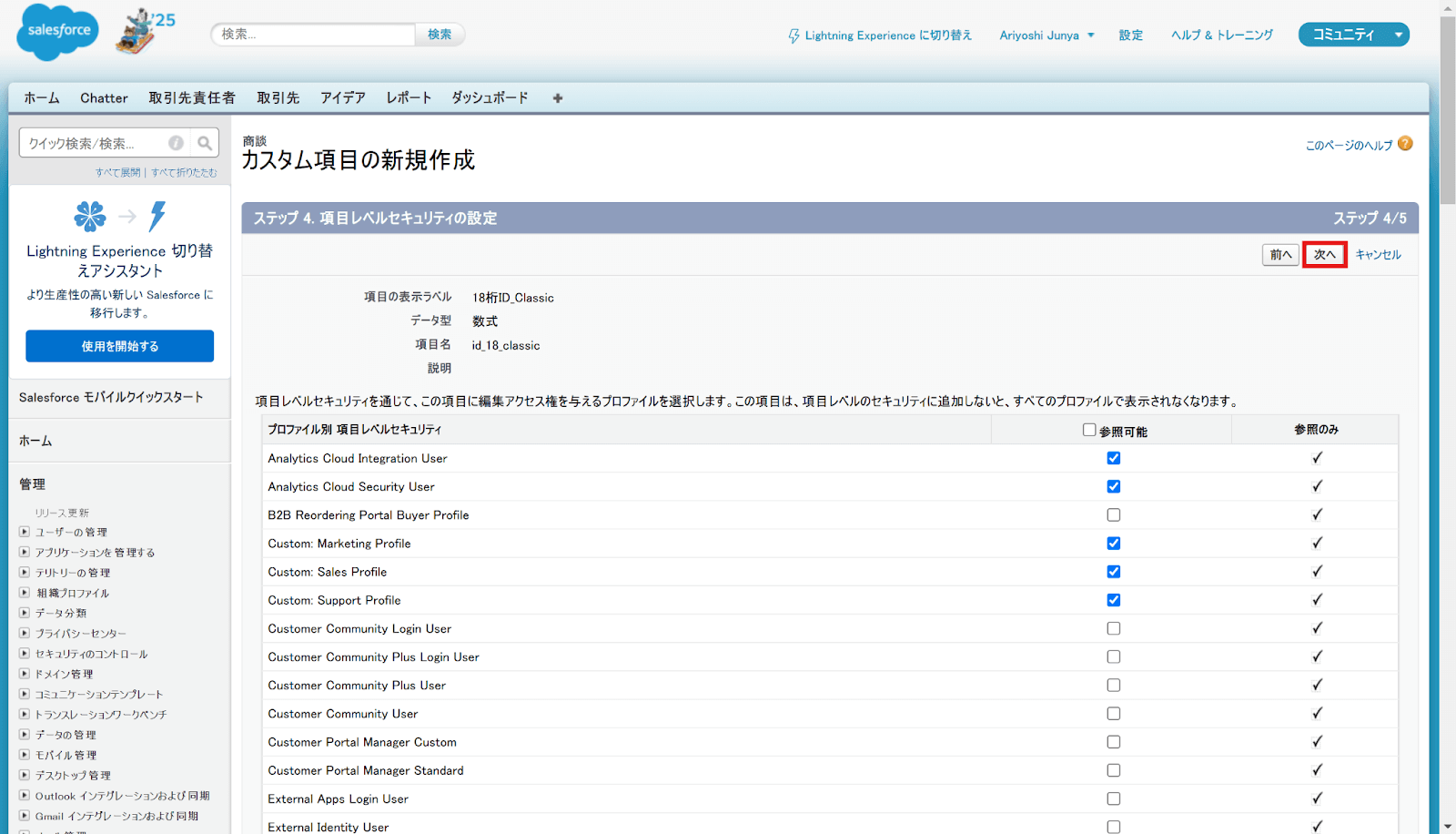
Task: Click the help icon next to このページのヘルプ
Action: (x=1405, y=143)
